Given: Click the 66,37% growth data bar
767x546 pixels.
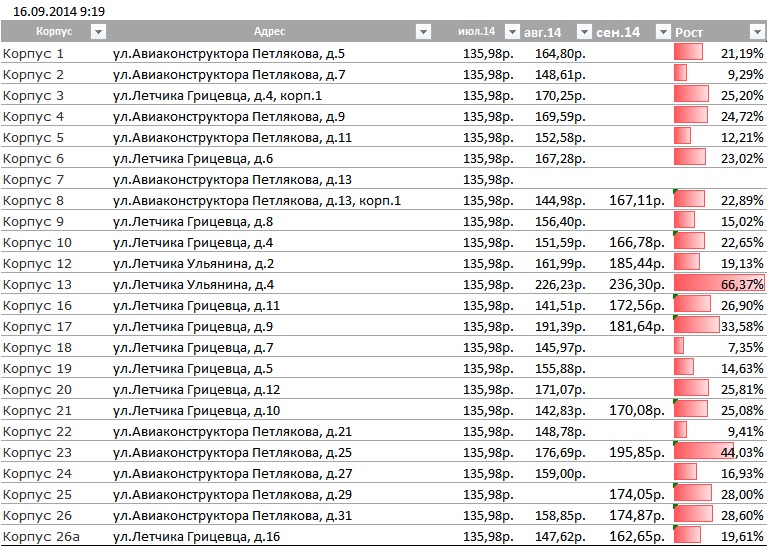Looking at the screenshot, I should [x=719, y=284].
